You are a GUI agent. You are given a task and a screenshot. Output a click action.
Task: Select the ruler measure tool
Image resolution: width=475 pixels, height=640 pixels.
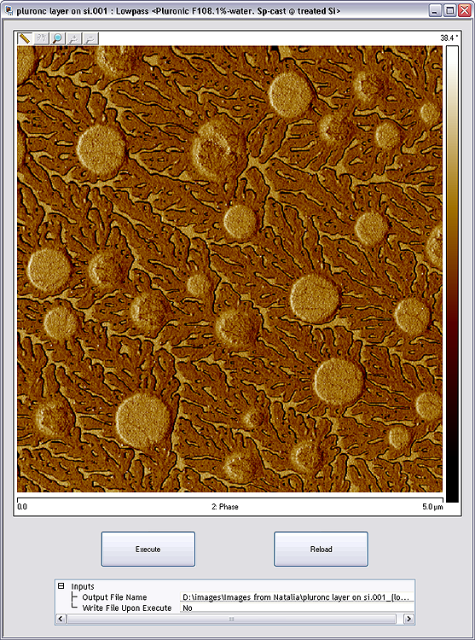[x=24, y=38]
